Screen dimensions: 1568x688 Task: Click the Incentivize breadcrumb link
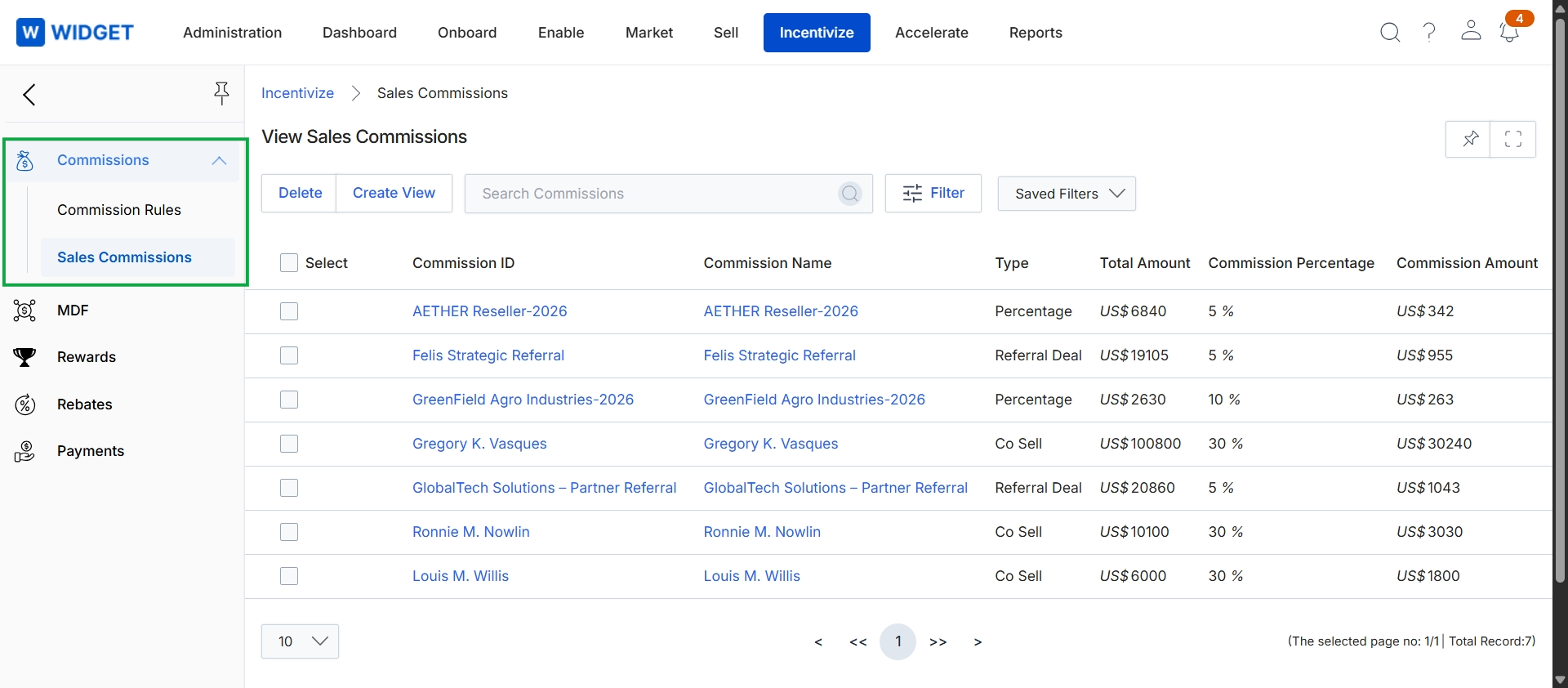[x=297, y=93]
